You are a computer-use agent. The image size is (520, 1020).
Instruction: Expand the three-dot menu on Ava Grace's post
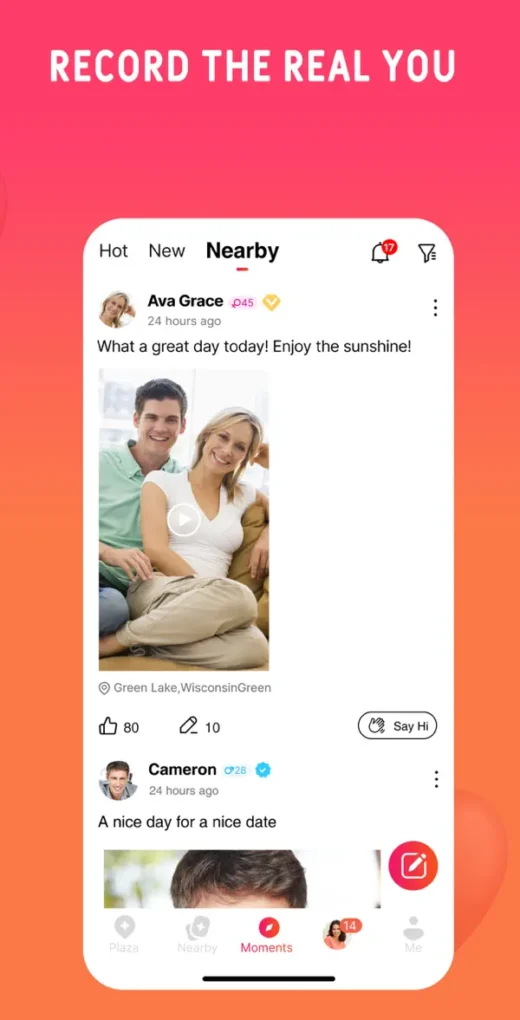tap(435, 308)
